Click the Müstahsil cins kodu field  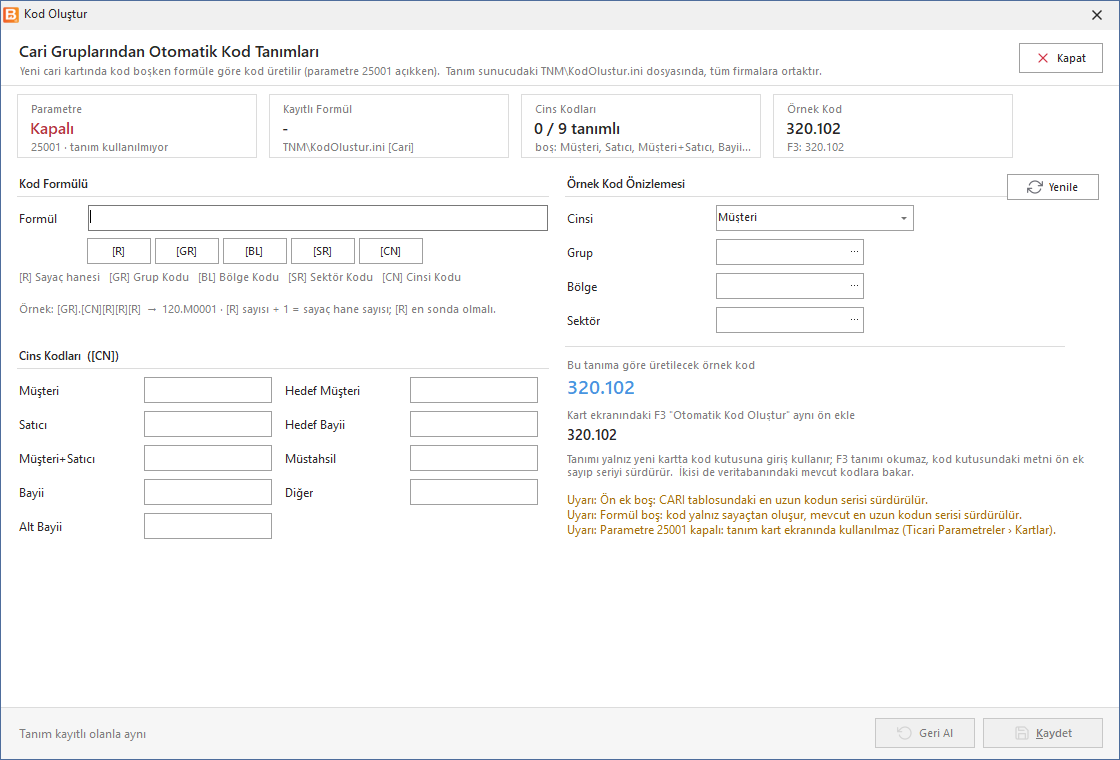[x=474, y=458]
